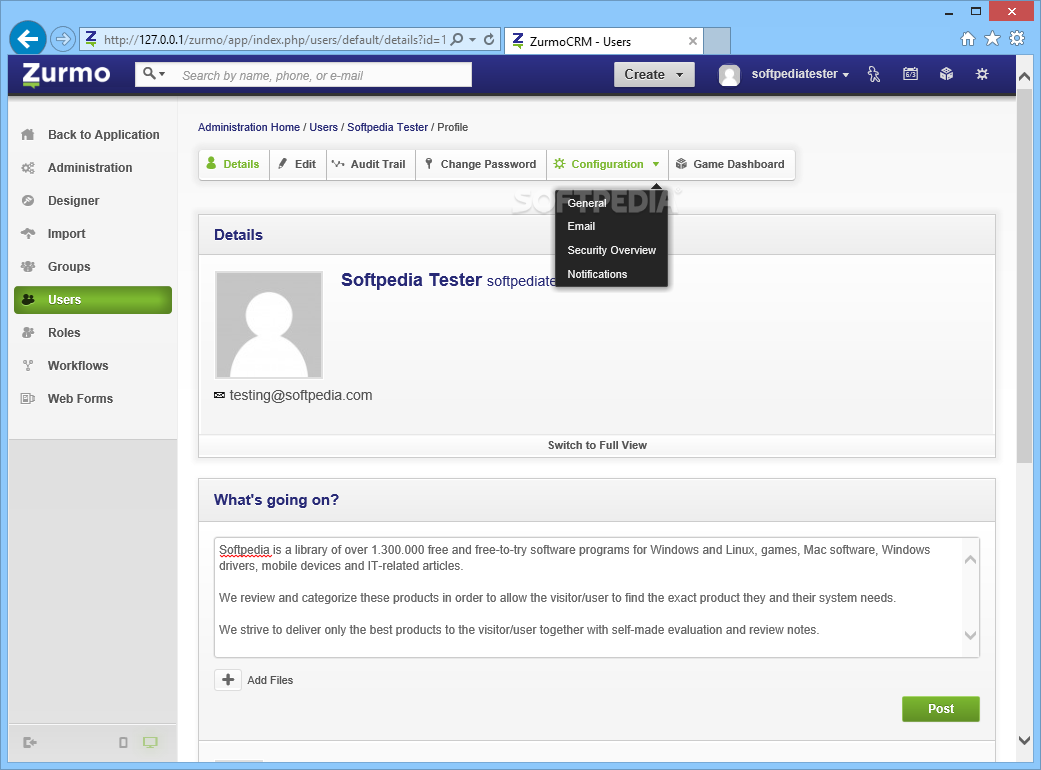The image size is (1041, 770).
Task: Go Back to Application
Action: 104,135
